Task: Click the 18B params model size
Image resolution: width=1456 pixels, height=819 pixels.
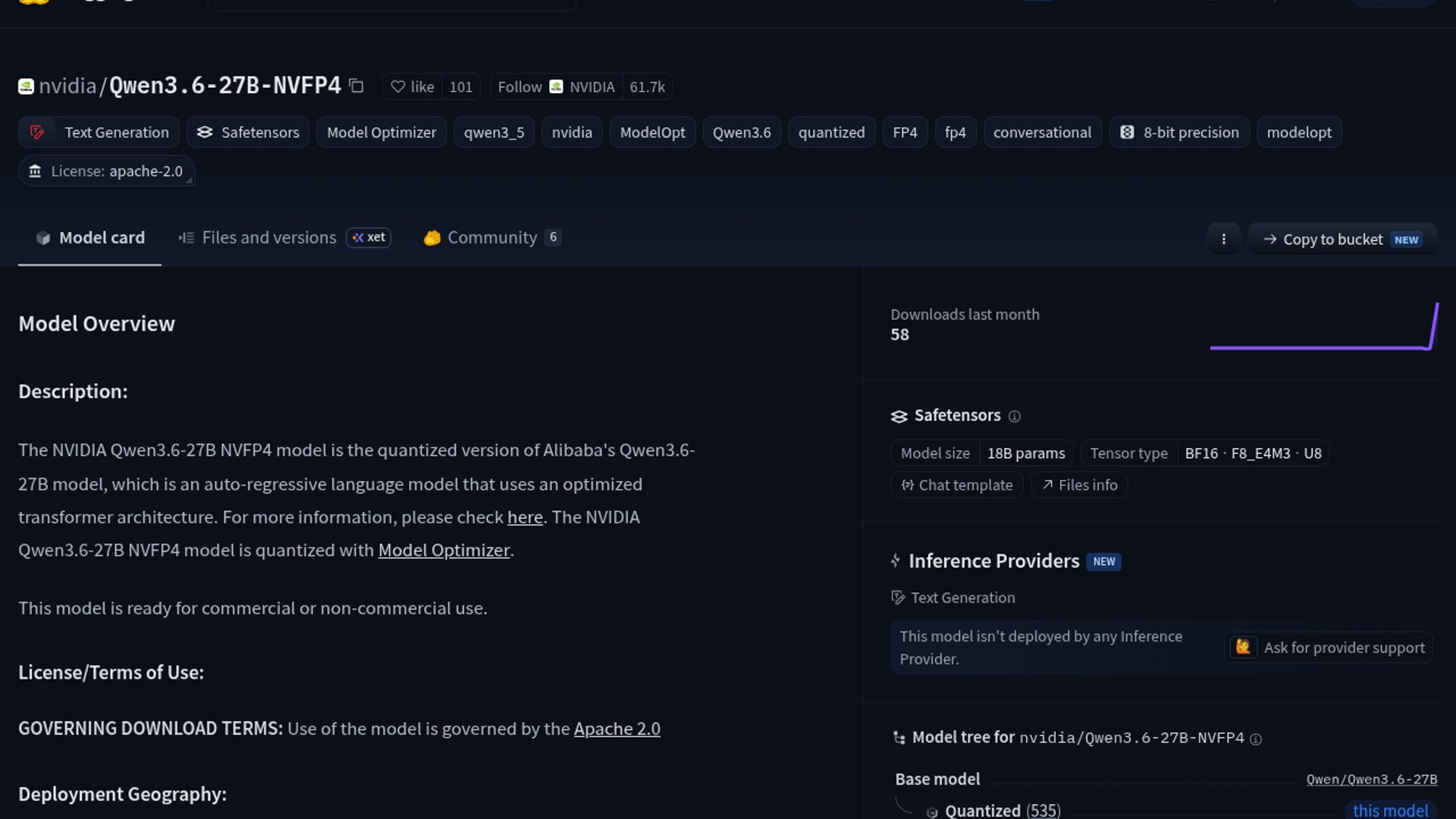Action: click(x=1026, y=453)
